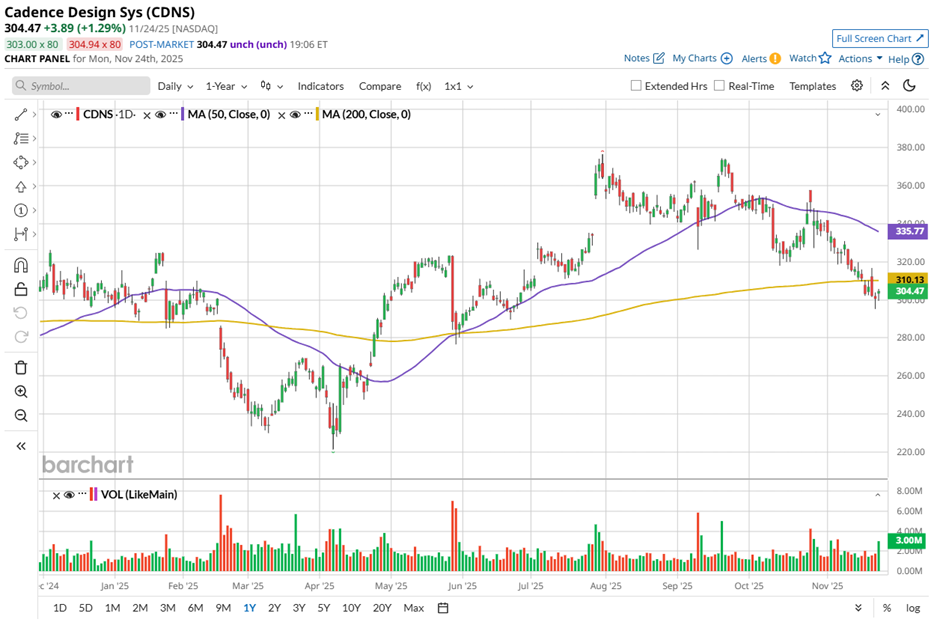Image resolution: width=937 pixels, height=631 pixels.
Task: Select the trend line drawing tool
Action: coord(21,115)
